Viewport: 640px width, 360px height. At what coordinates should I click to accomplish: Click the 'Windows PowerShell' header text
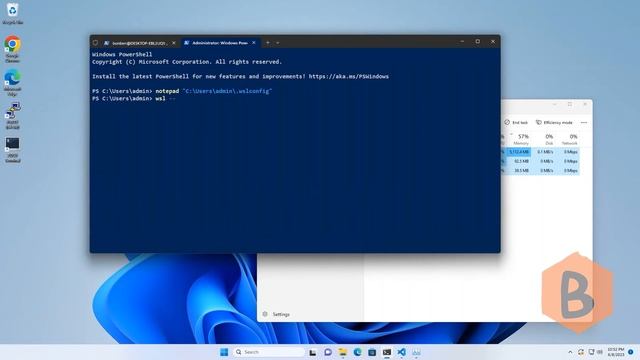(122, 54)
